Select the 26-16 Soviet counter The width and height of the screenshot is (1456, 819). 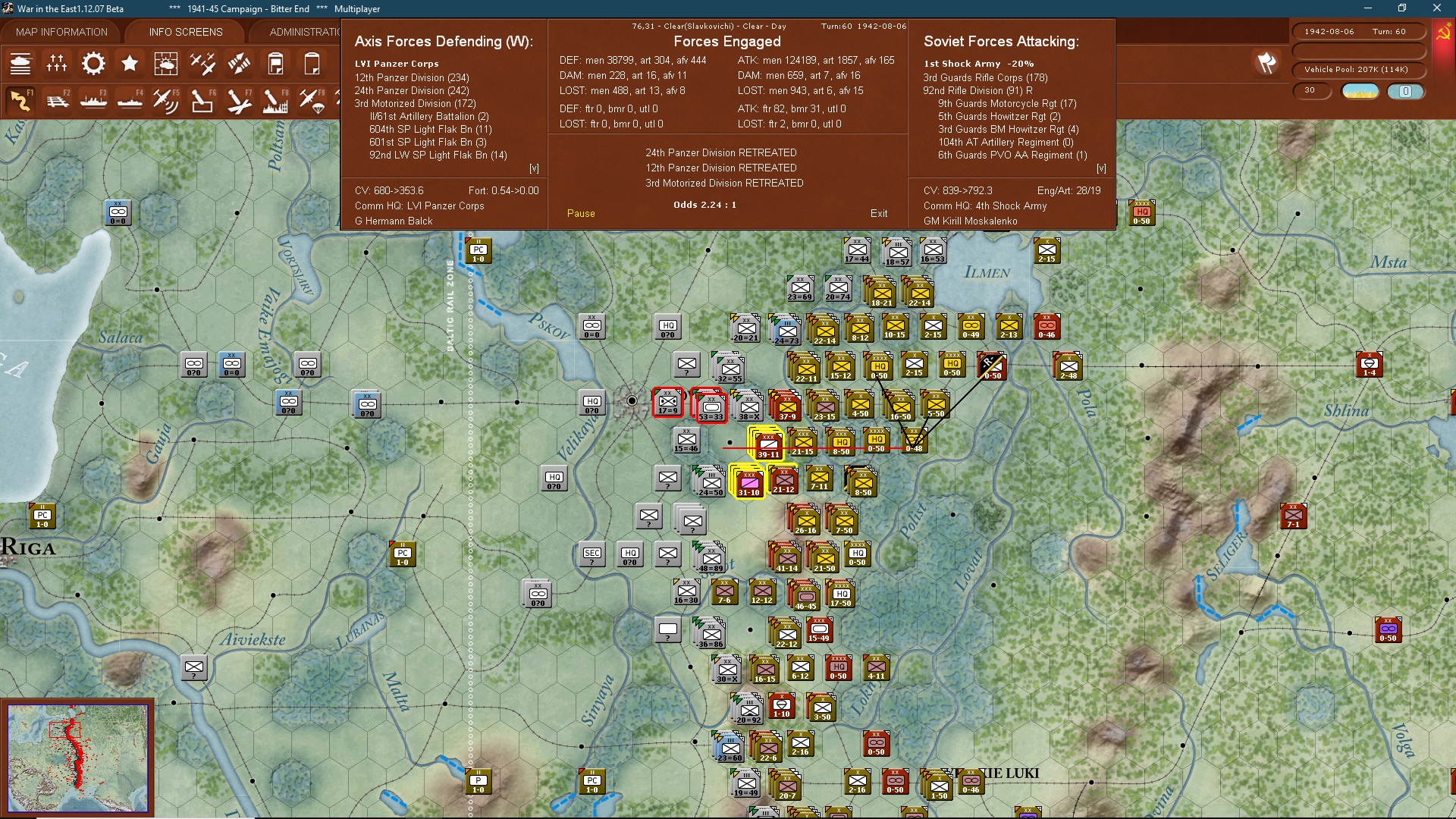pos(805,521)
